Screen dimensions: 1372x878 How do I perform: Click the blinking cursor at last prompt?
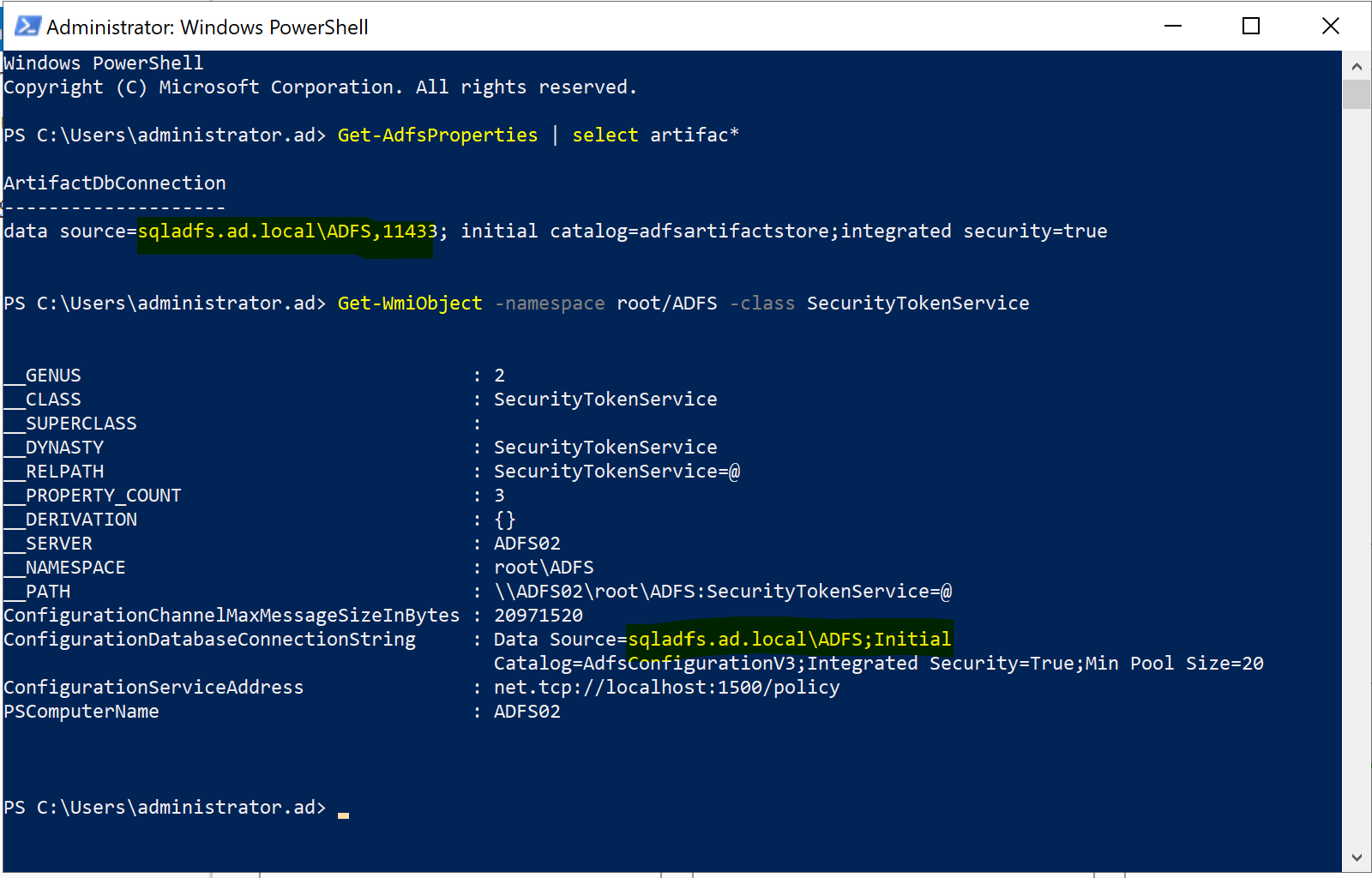point(343,815)
